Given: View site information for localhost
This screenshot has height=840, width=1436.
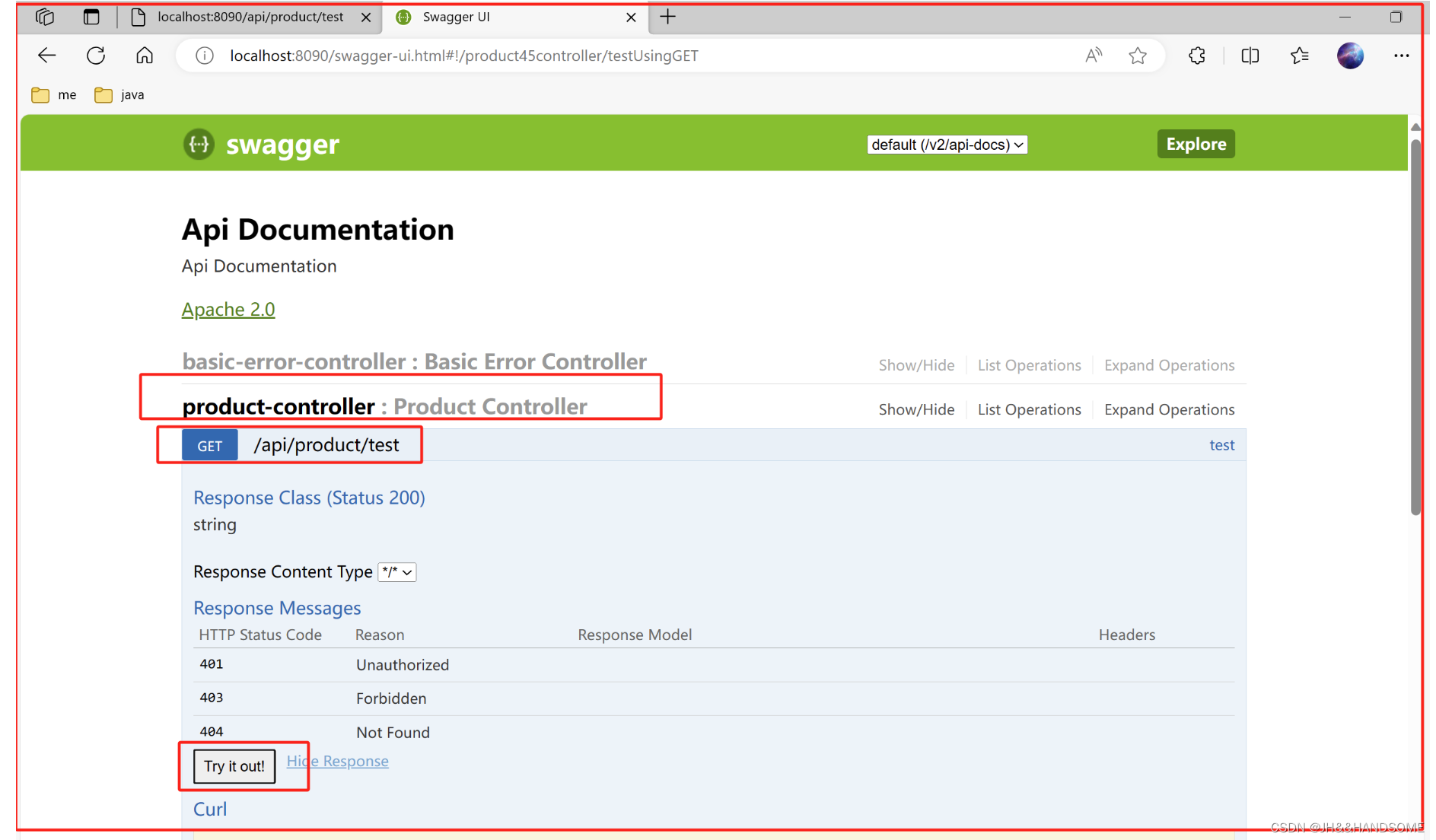Looking at the screenshot, I should tap(205, 56).
